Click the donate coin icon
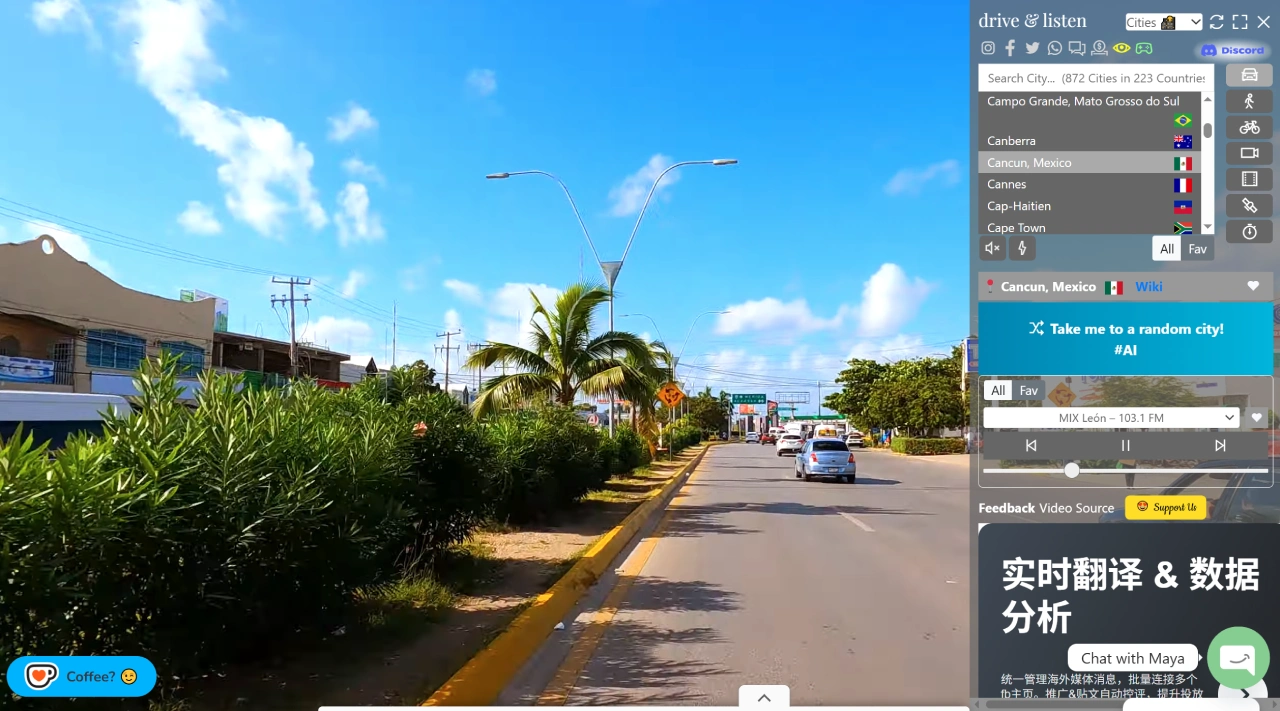 [x=1099, y=48]
